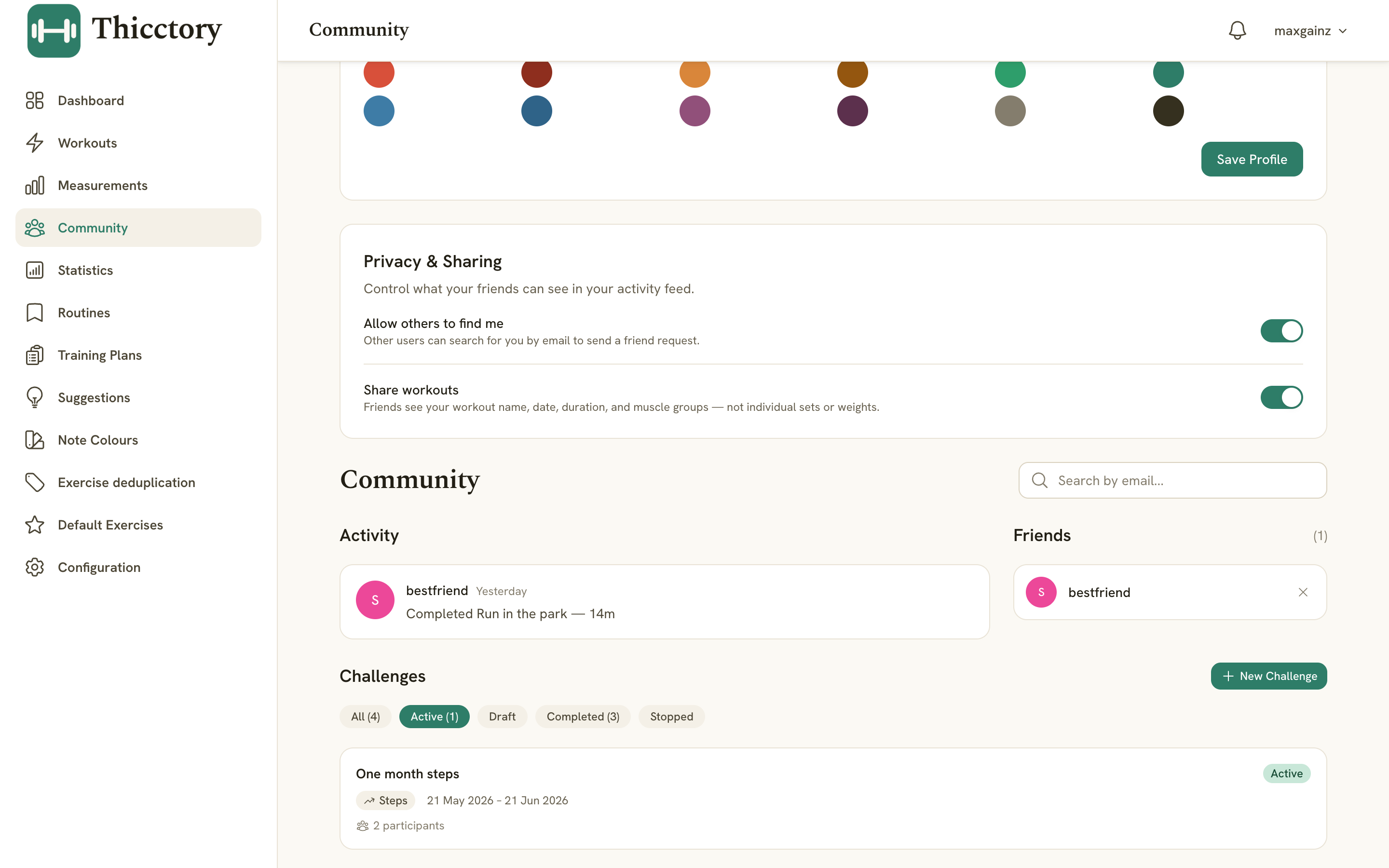Save the profile changes

(1252, 159)
